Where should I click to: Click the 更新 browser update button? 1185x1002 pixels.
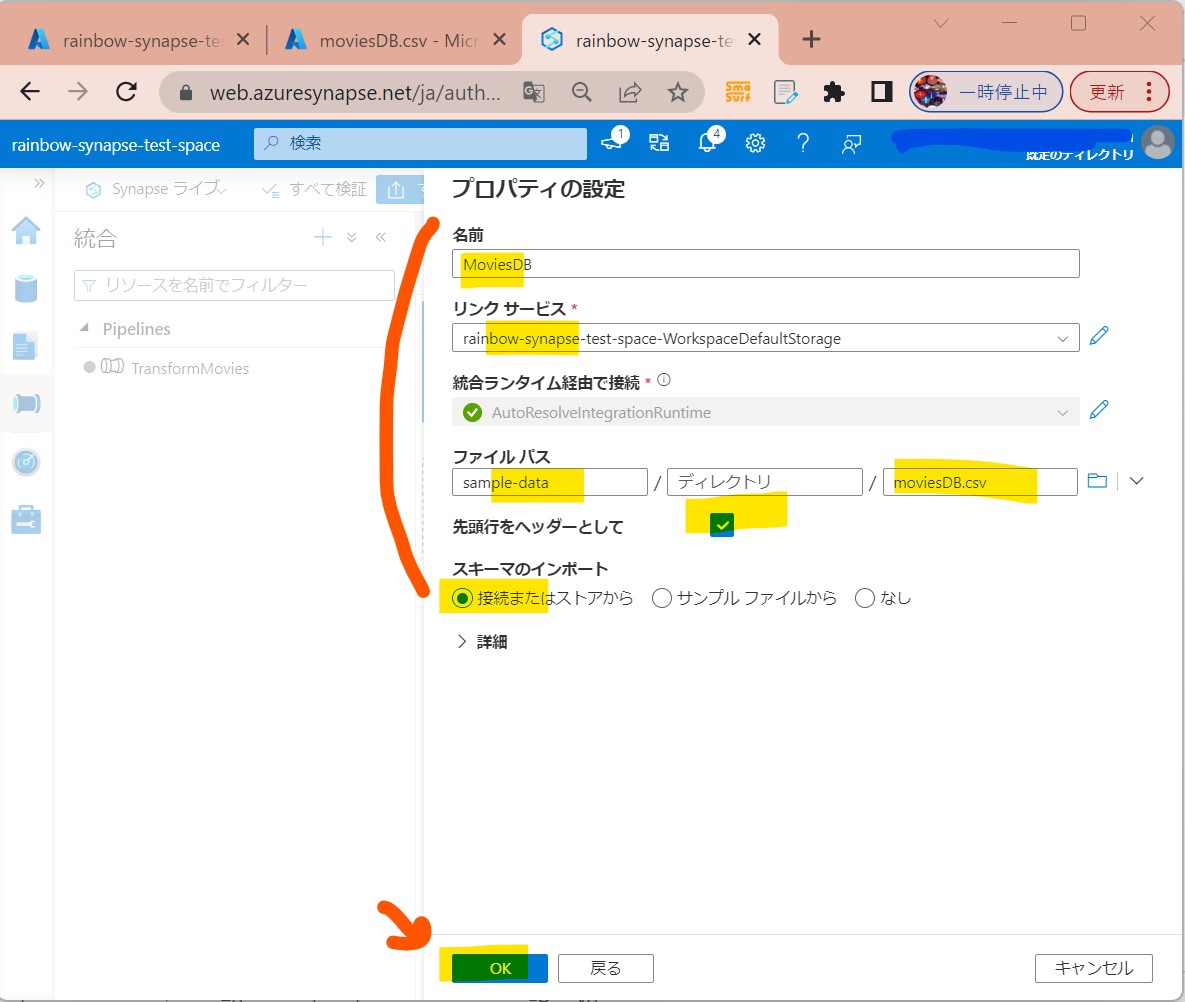click(x=1107, y=92)
